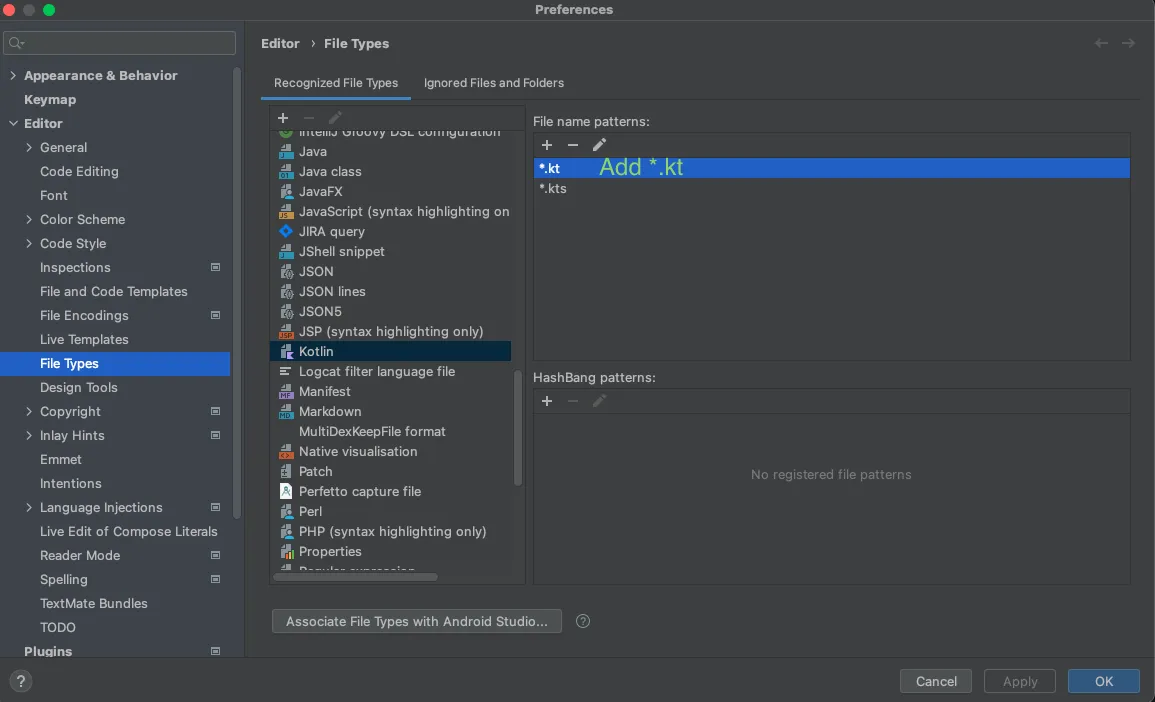Open the Recognized File Types tab
This screenshot has width=1155, height=702.
pyautogui.click(x=336, y=83)
